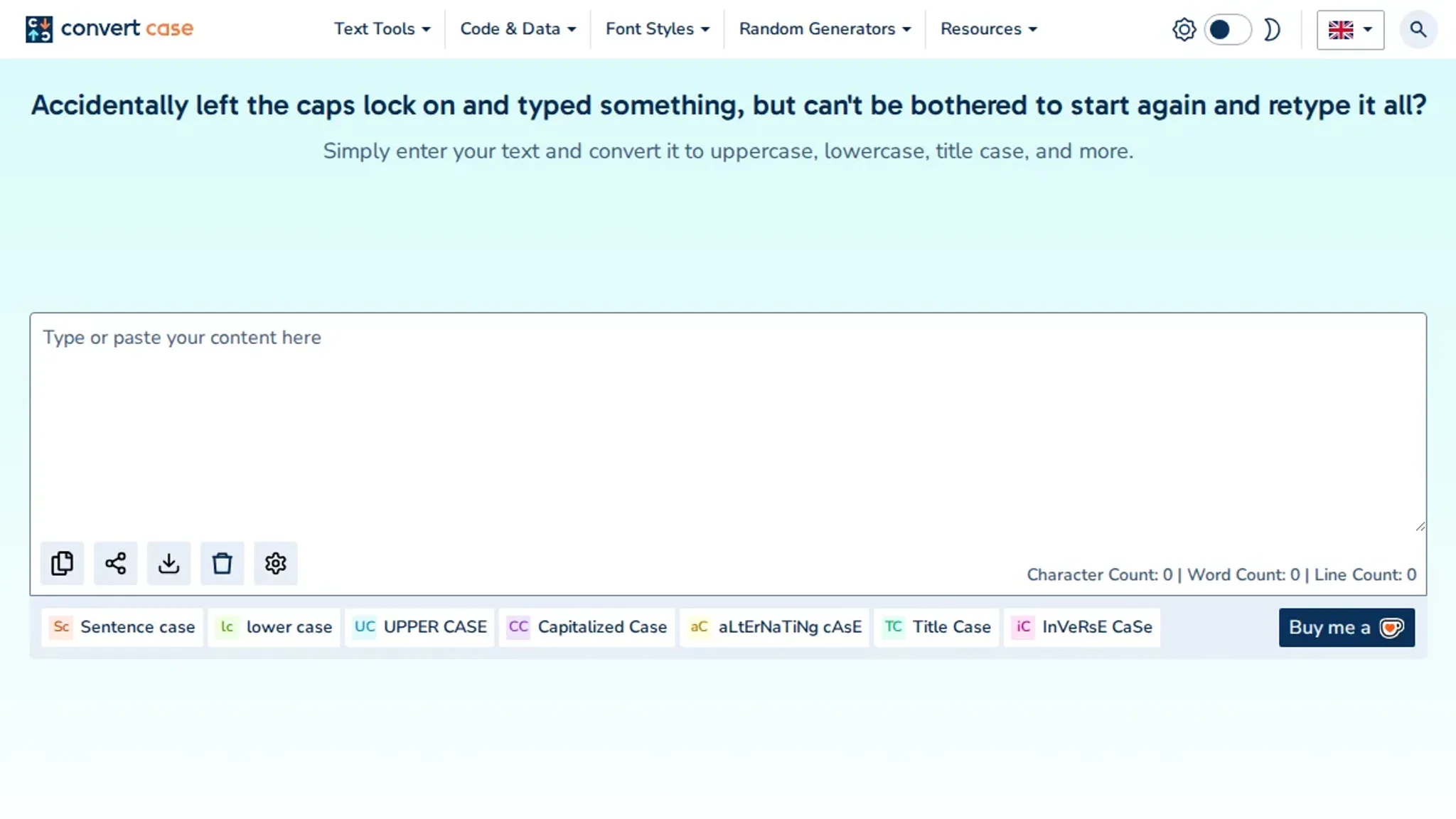Apply Title Case conversion
This screenshot has height=819, width=1456.
pos(936,627)
